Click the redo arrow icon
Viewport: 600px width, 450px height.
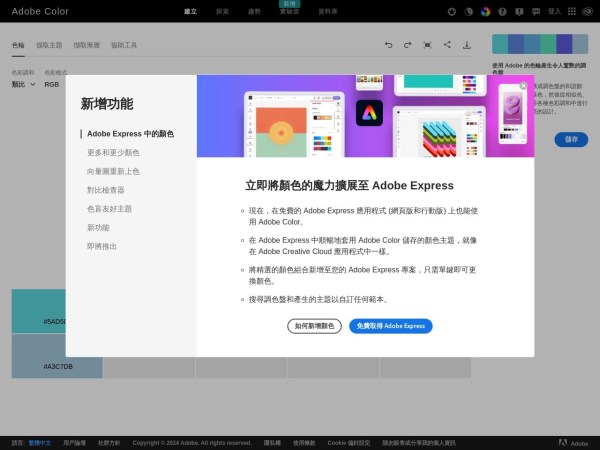click(x=408, y=45)
